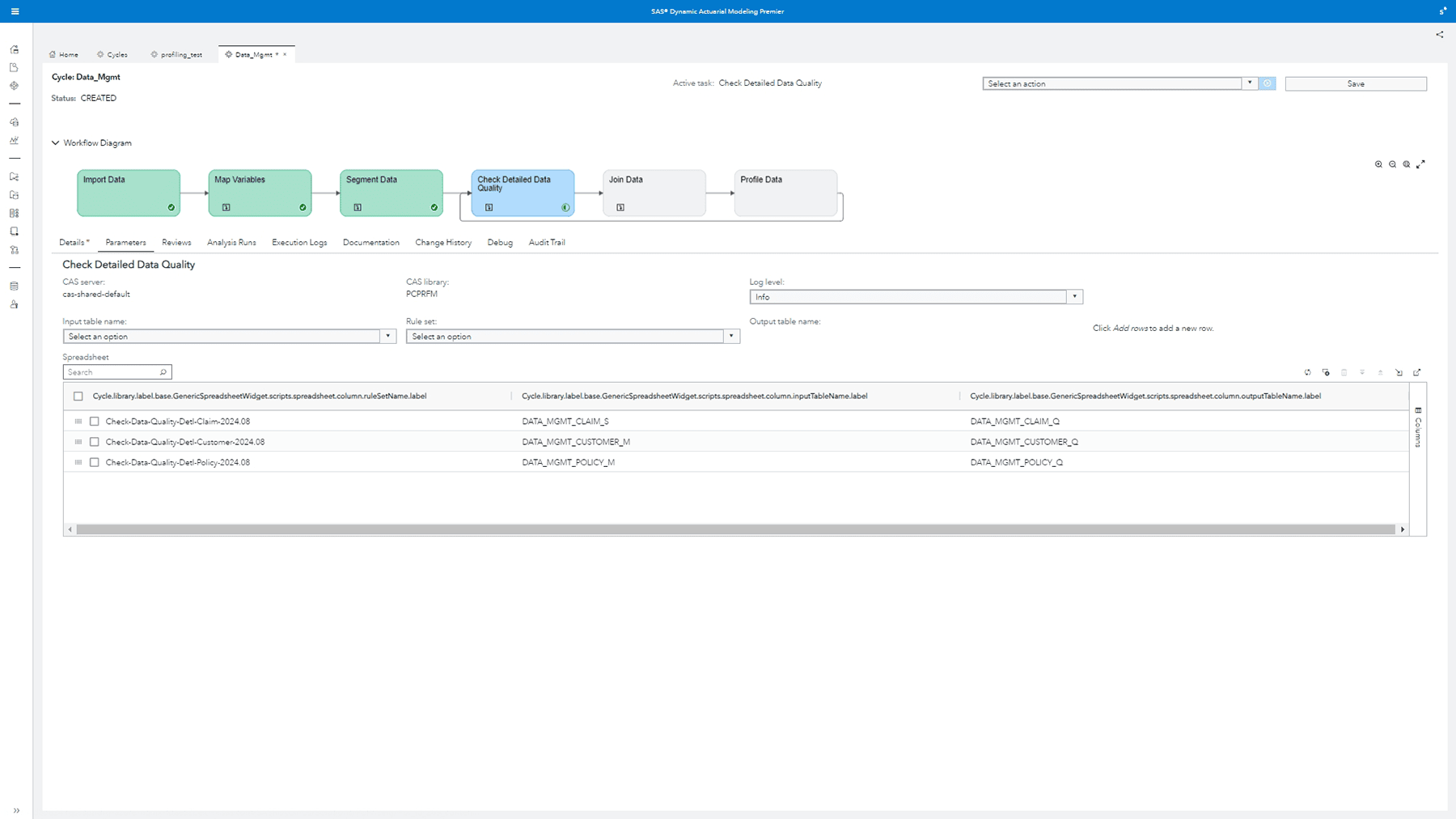Open the Select an action dropdown
Screen dimensions: 1456x819
point(1120,83)
